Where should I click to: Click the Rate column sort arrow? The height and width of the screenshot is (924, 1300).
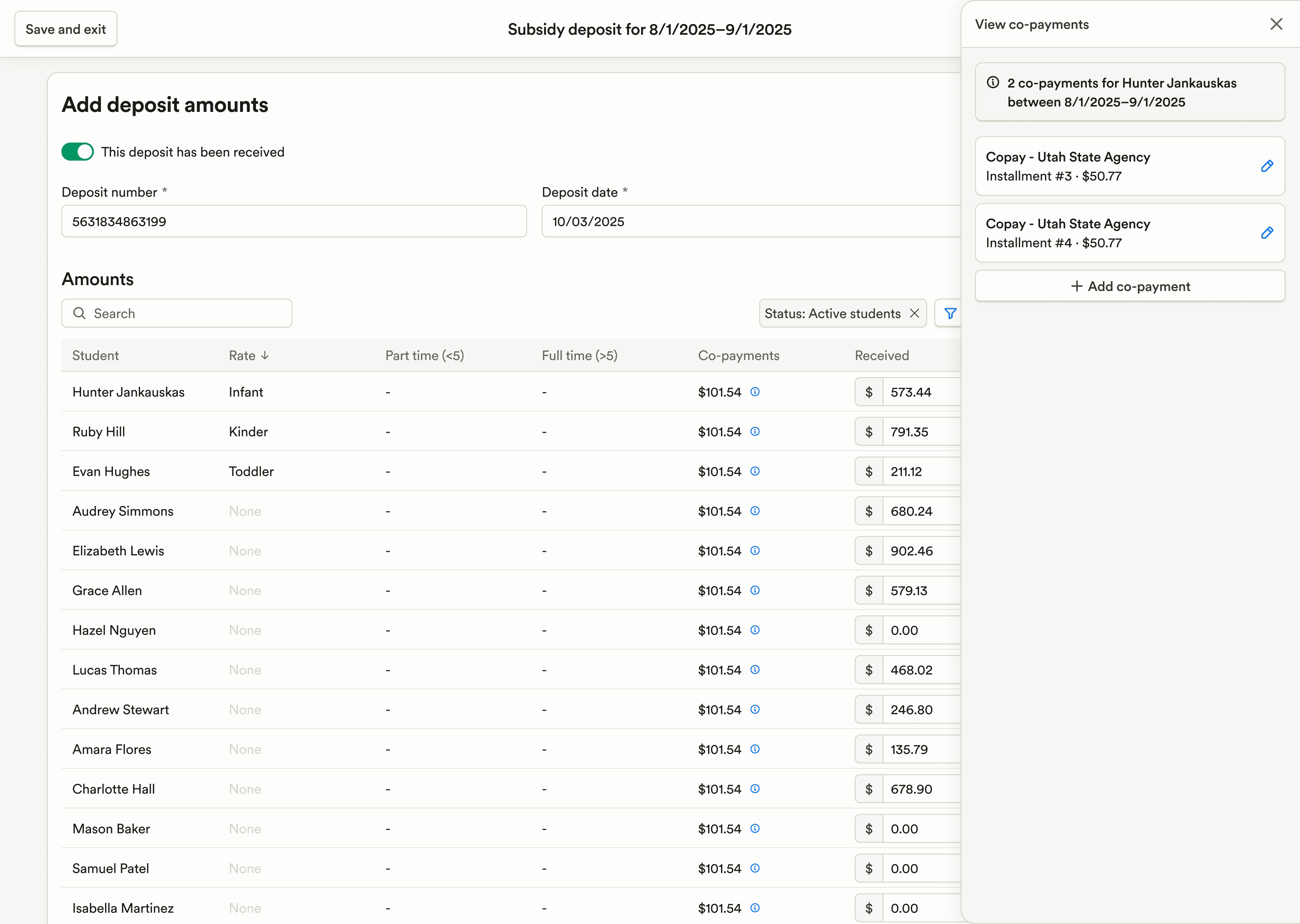[x=265, y=355]
